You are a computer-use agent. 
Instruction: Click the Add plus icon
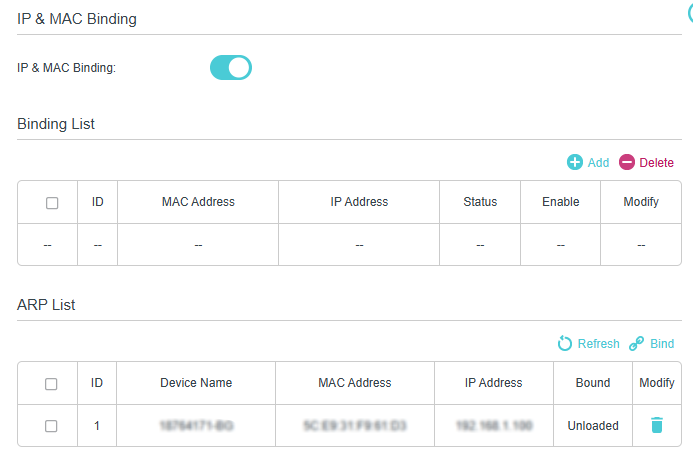(x=575, y=162)
